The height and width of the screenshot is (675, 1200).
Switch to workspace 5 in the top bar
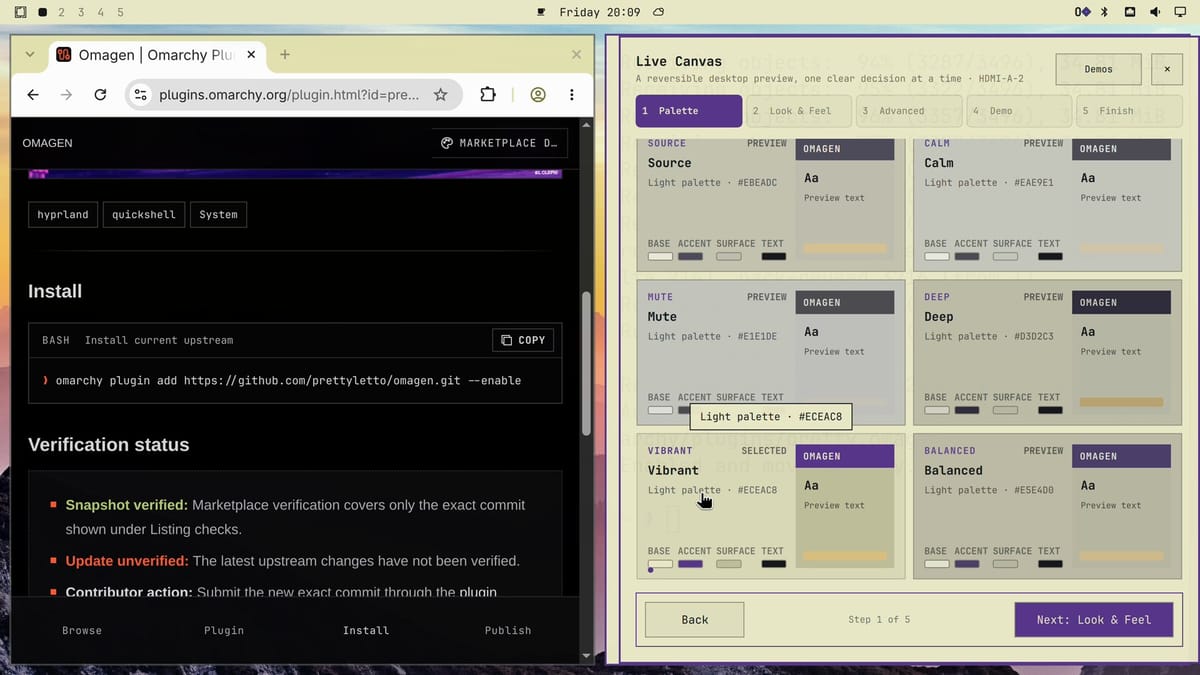coord(120,12)
